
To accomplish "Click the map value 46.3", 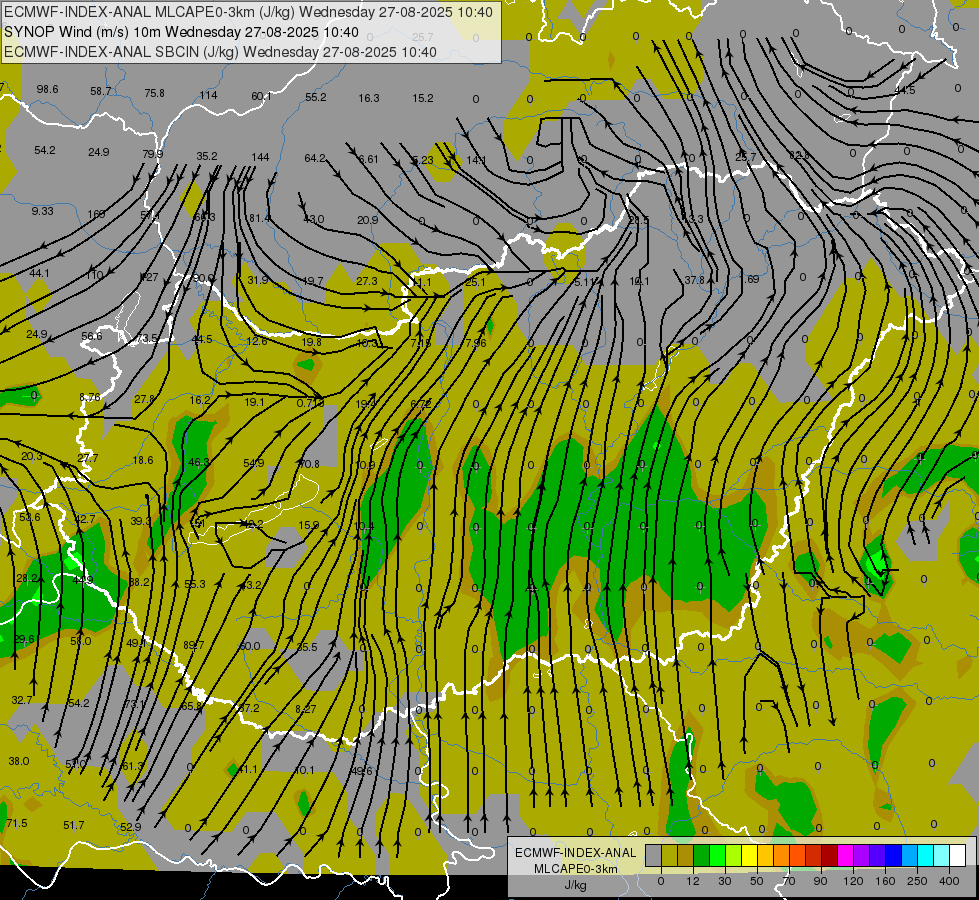I will point(199,462).
